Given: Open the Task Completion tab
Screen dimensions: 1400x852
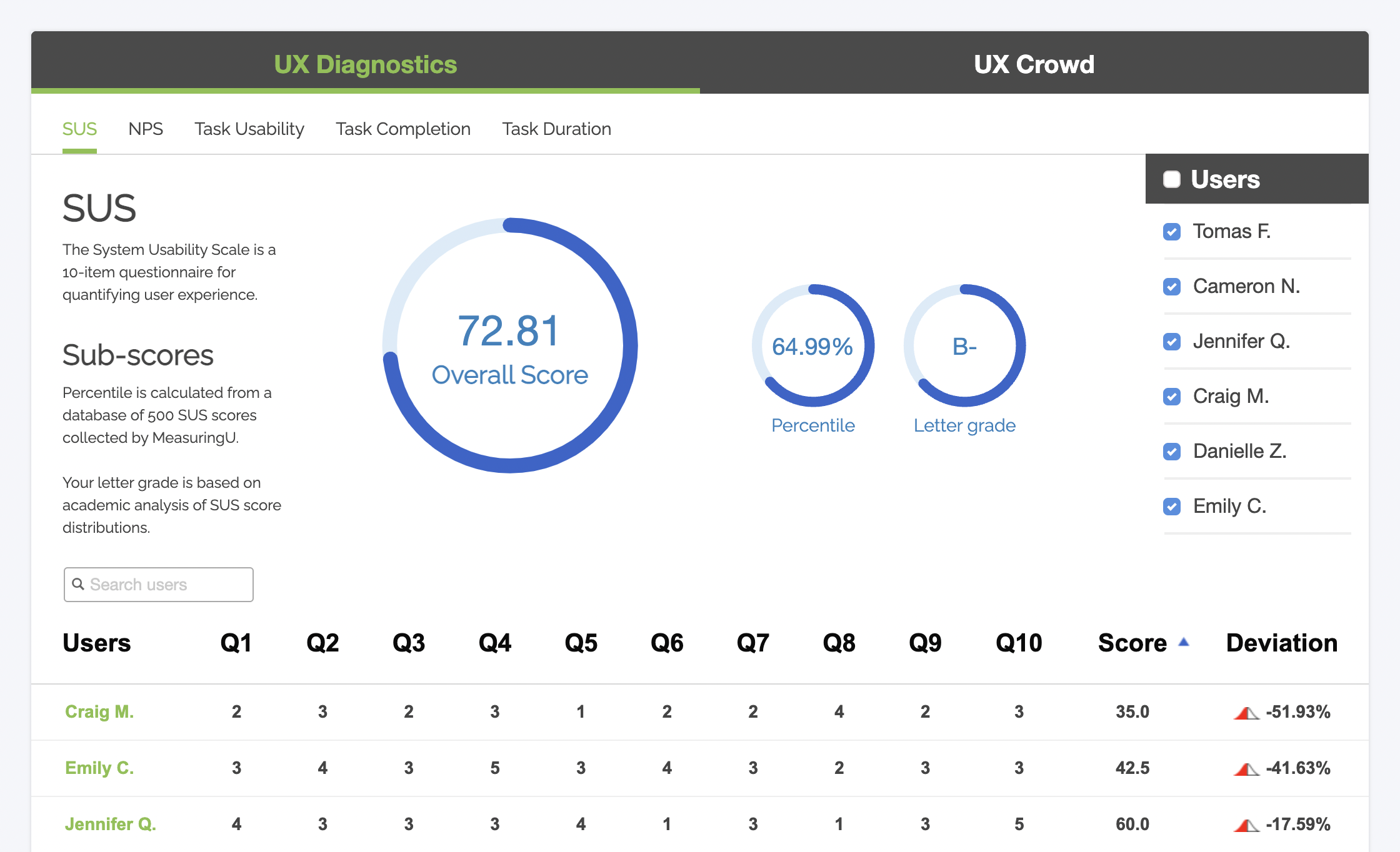Looking at the screenshot, I should 403,129.
